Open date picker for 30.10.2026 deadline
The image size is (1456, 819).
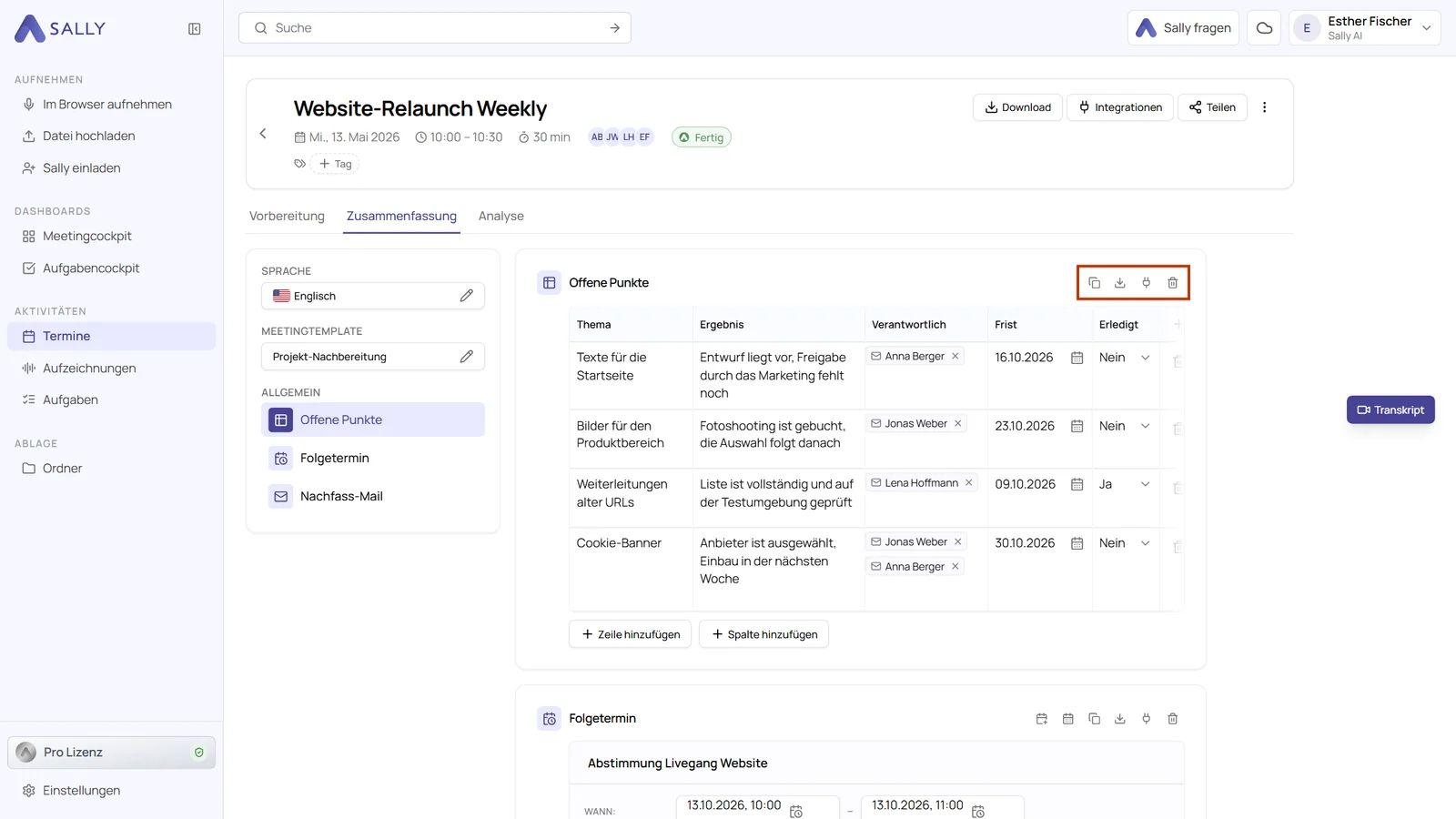(x=1077, y=543)
